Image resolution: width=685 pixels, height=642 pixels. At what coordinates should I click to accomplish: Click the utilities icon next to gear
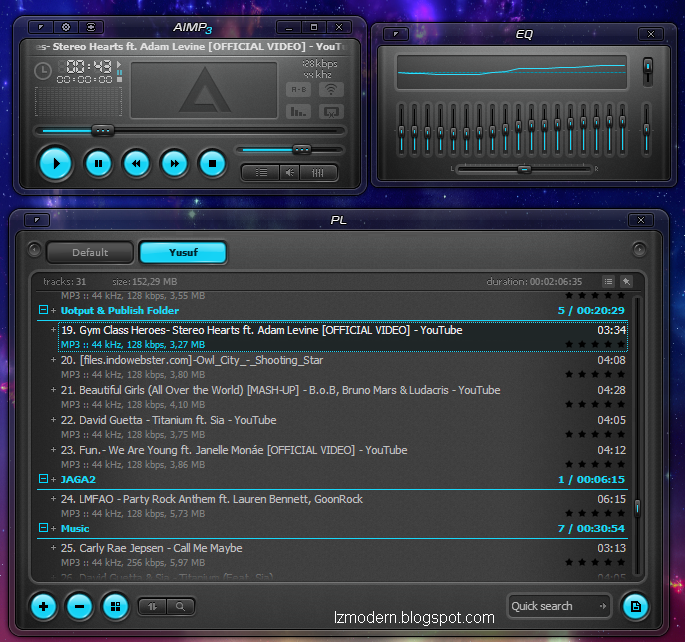91,27
